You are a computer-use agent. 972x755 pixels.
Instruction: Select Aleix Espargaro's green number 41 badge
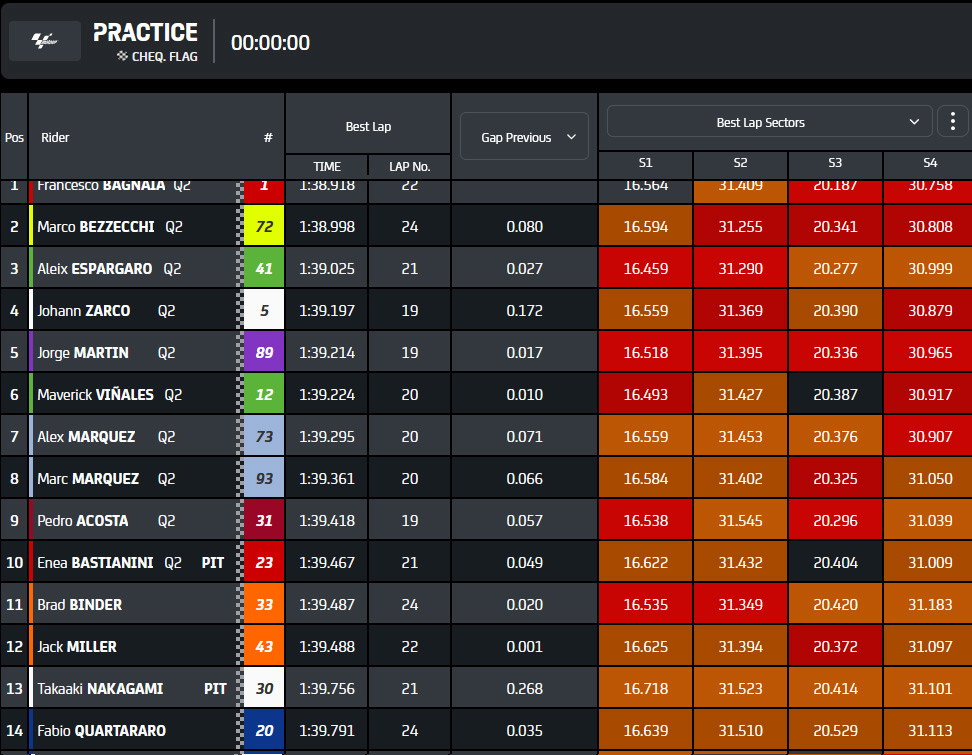click(264, 268)
